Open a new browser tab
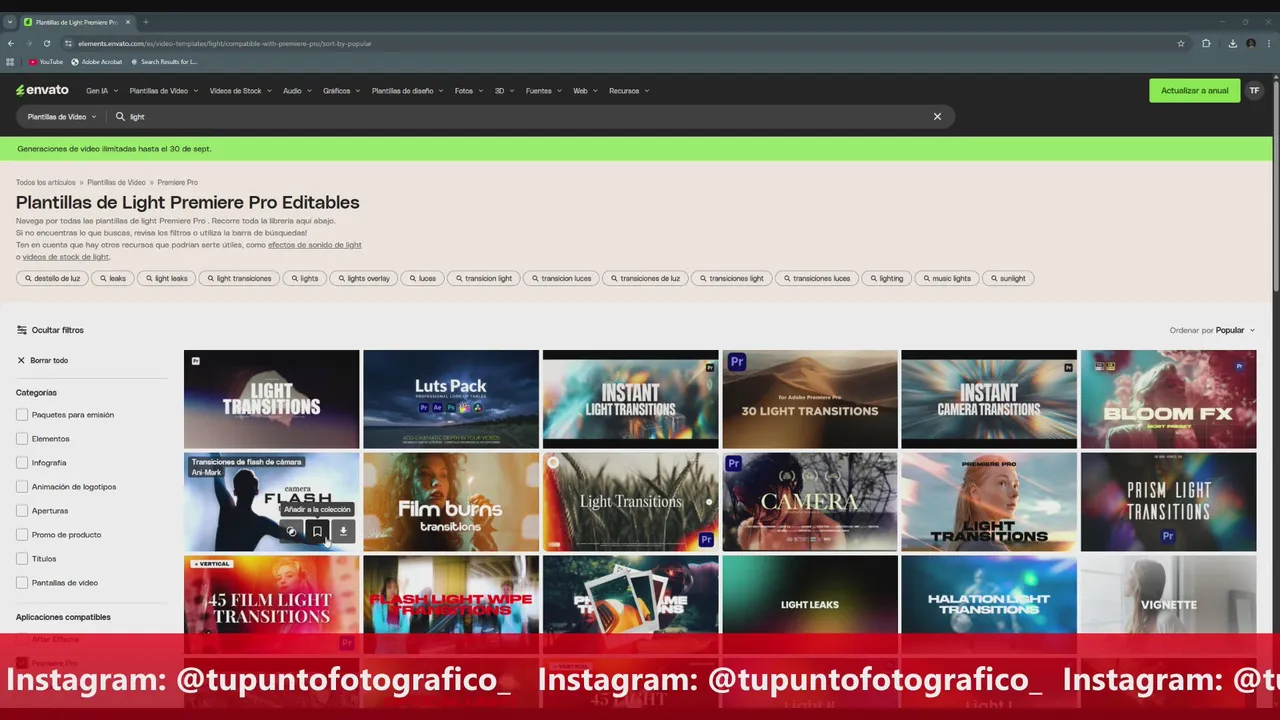Image resolution: width=1280 pixels, height=720 pixels. pyautogui.click(x=145, y=22)
